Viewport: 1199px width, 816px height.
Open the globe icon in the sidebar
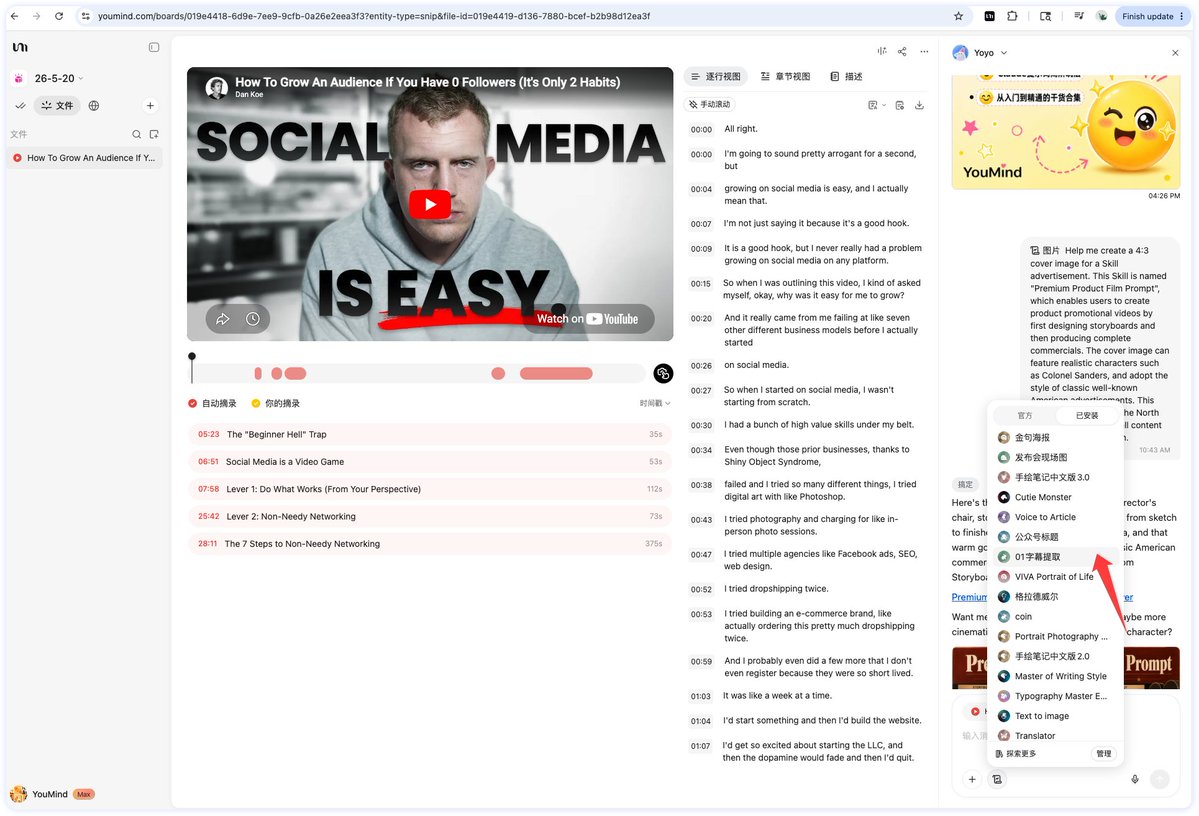[x=94, y=106]
